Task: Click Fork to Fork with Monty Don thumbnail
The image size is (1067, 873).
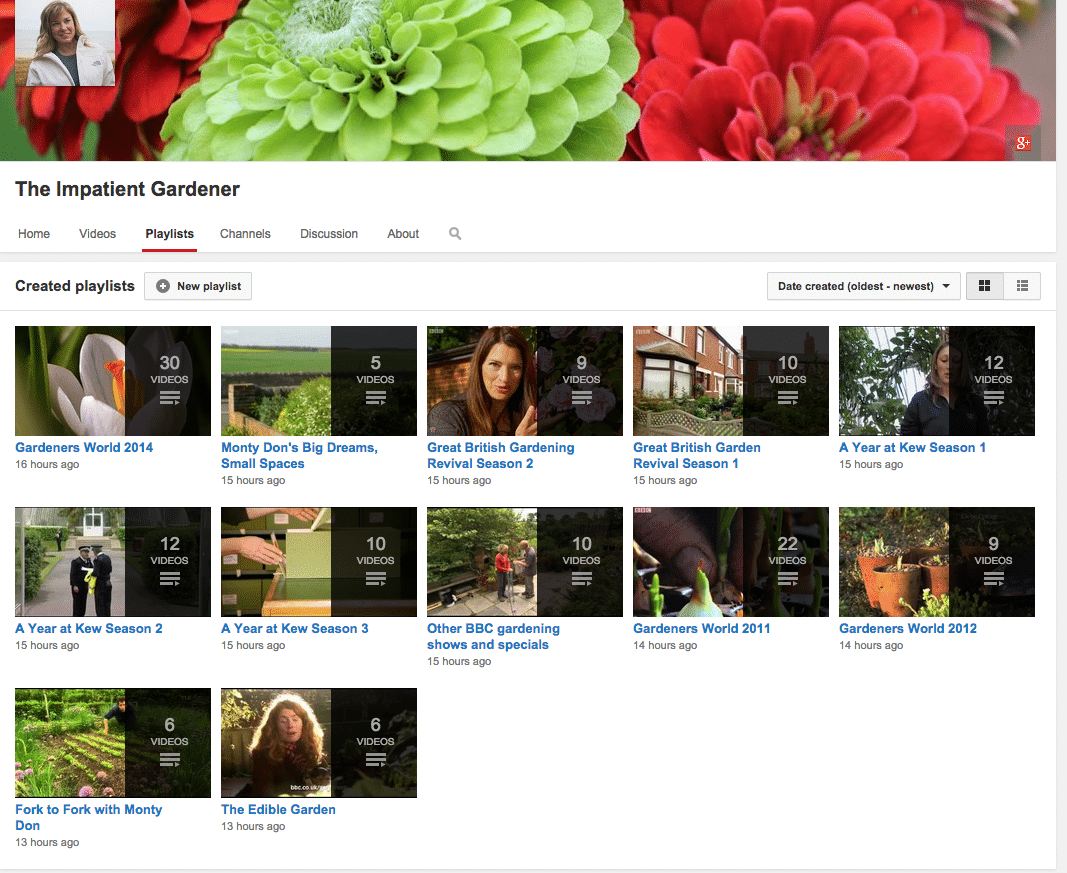Action: tap(113, 743)
